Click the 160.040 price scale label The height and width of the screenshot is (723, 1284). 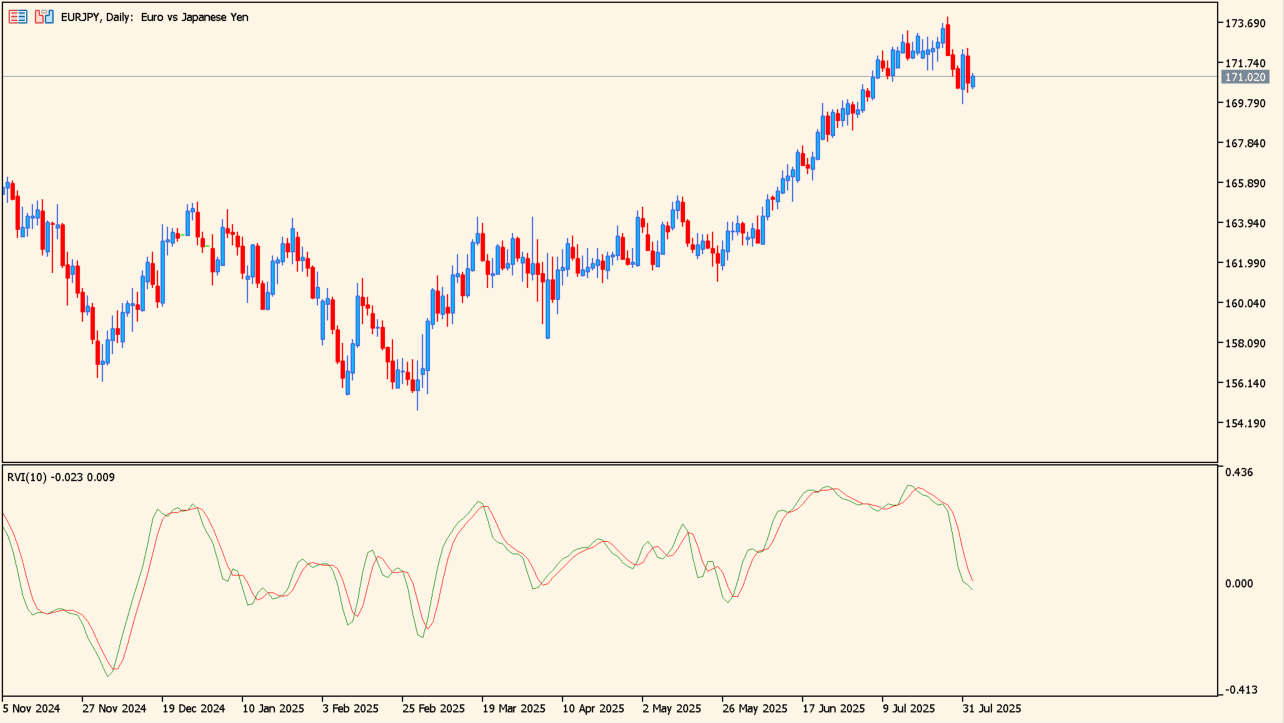[x=1245, y=303]
